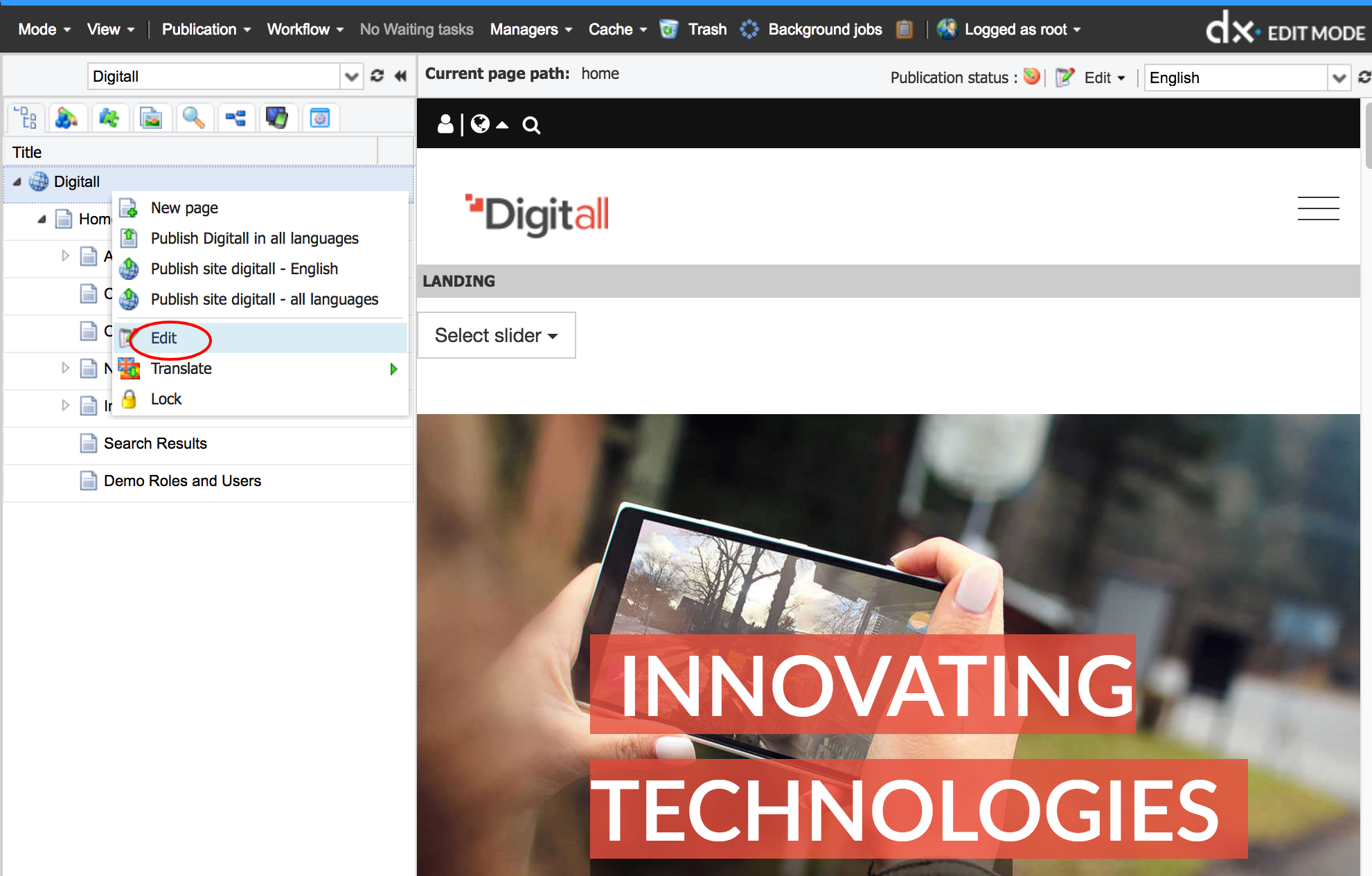Open the Select slider dropdown
The width and height of the screenshot is (1372, 876).
pos(496,335)
